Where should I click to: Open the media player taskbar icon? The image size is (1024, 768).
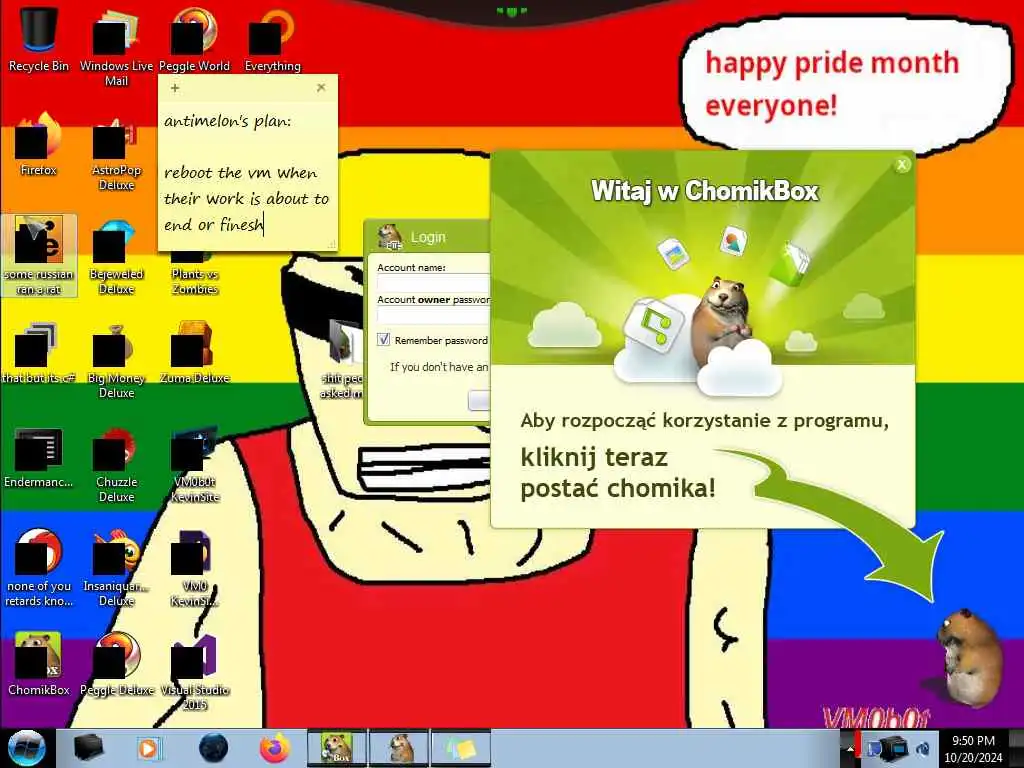[x=148, y=748]
